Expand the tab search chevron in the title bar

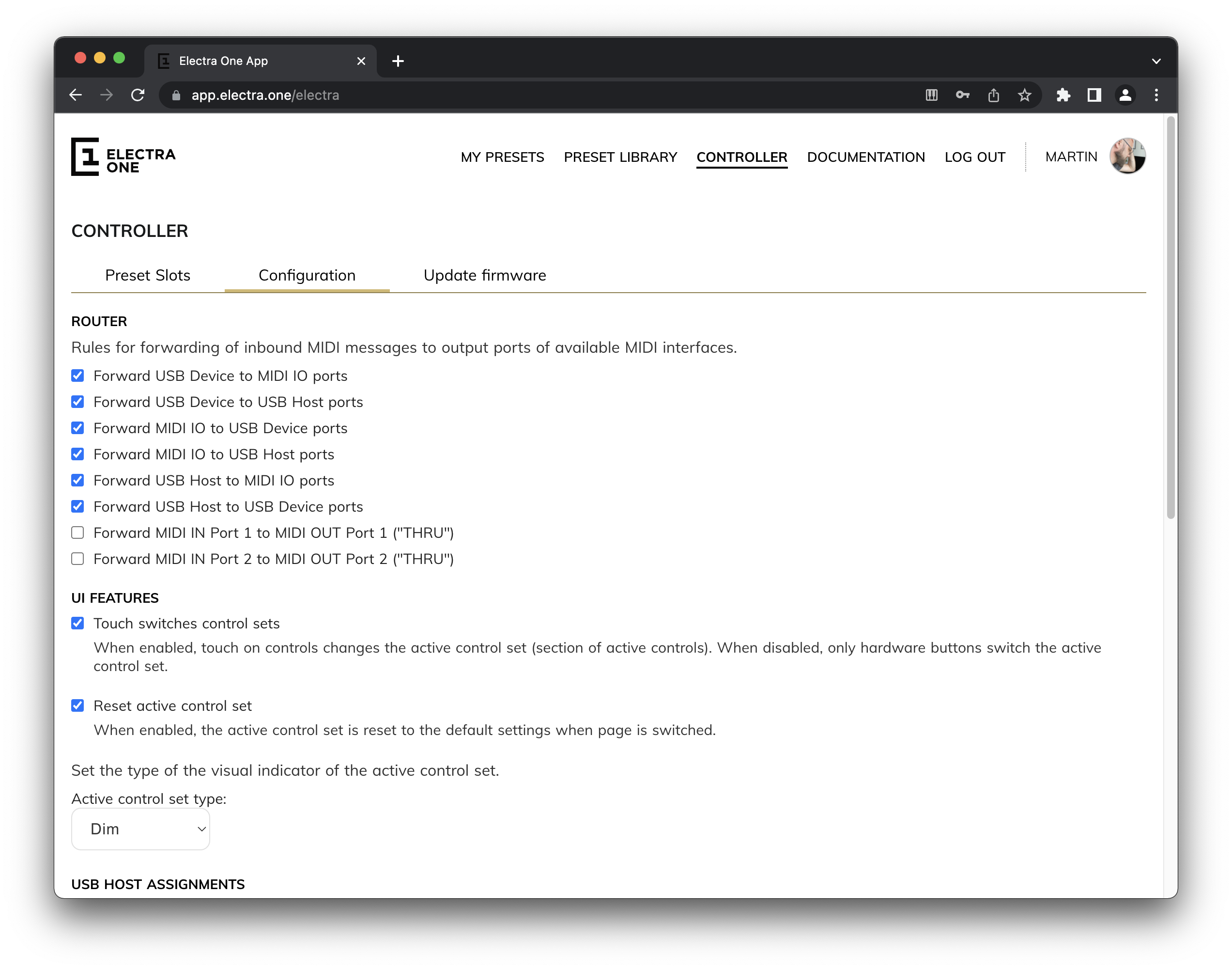pos(1156,61)
